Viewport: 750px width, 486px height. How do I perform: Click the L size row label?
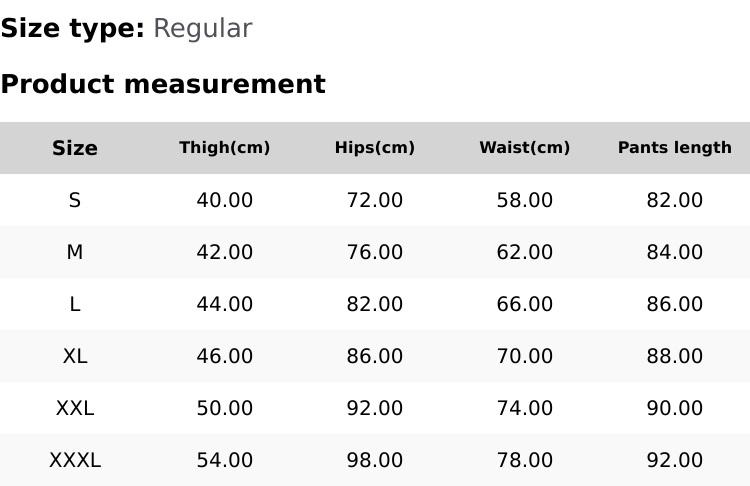point(75,304)
